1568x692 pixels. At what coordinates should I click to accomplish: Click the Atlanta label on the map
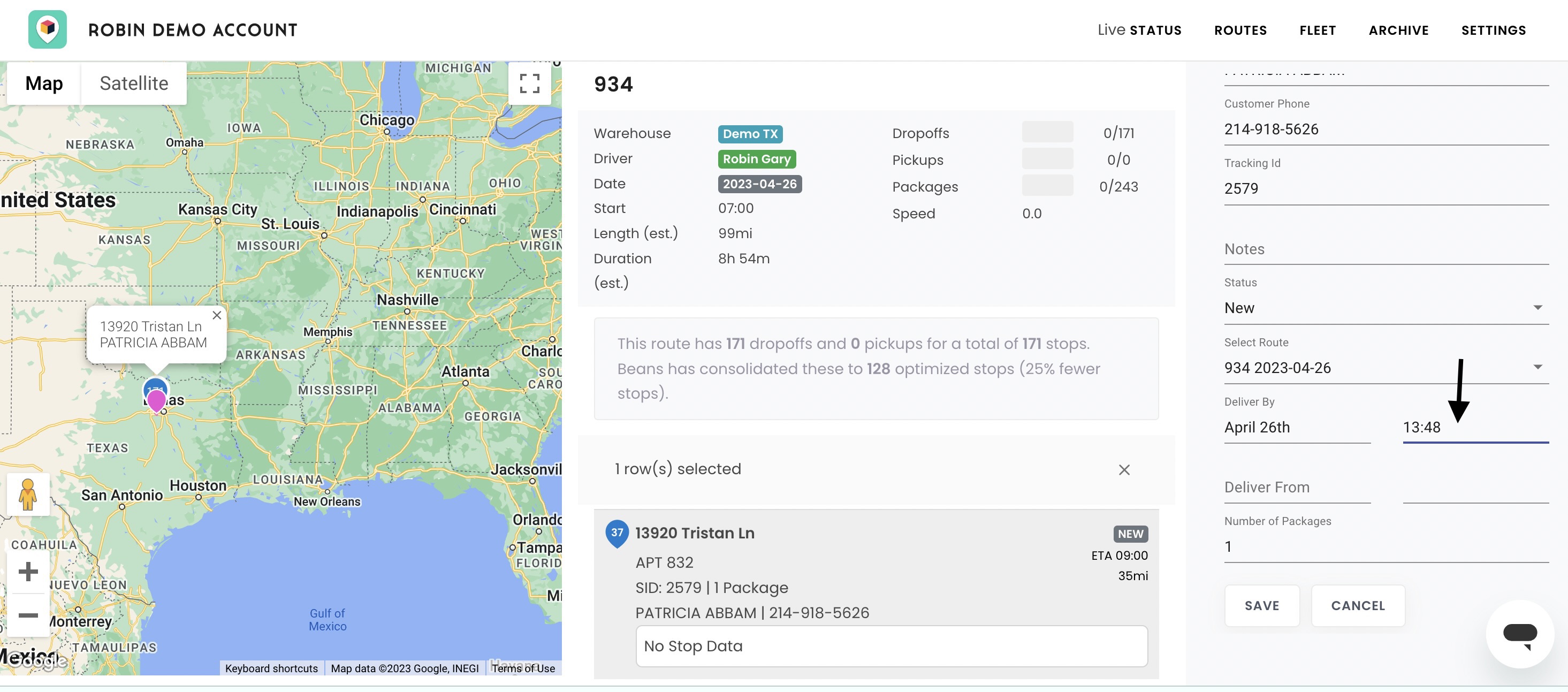click(465, 371)
